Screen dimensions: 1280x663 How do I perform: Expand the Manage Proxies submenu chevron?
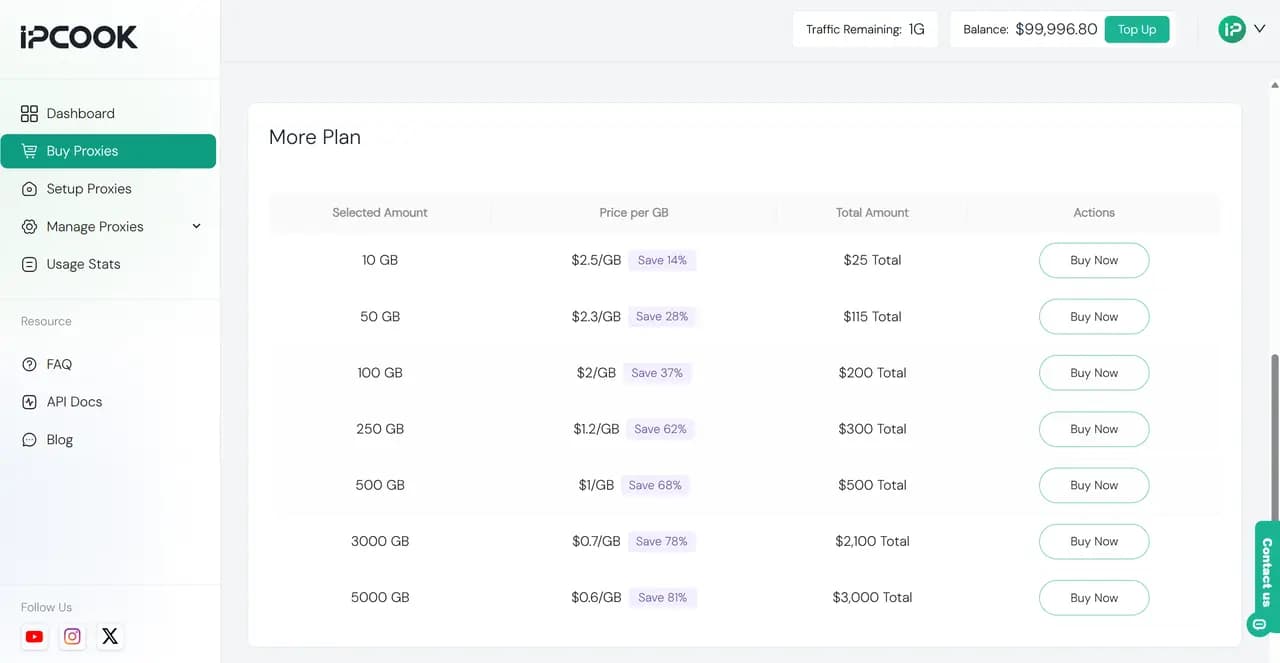(x=196, y=226)
